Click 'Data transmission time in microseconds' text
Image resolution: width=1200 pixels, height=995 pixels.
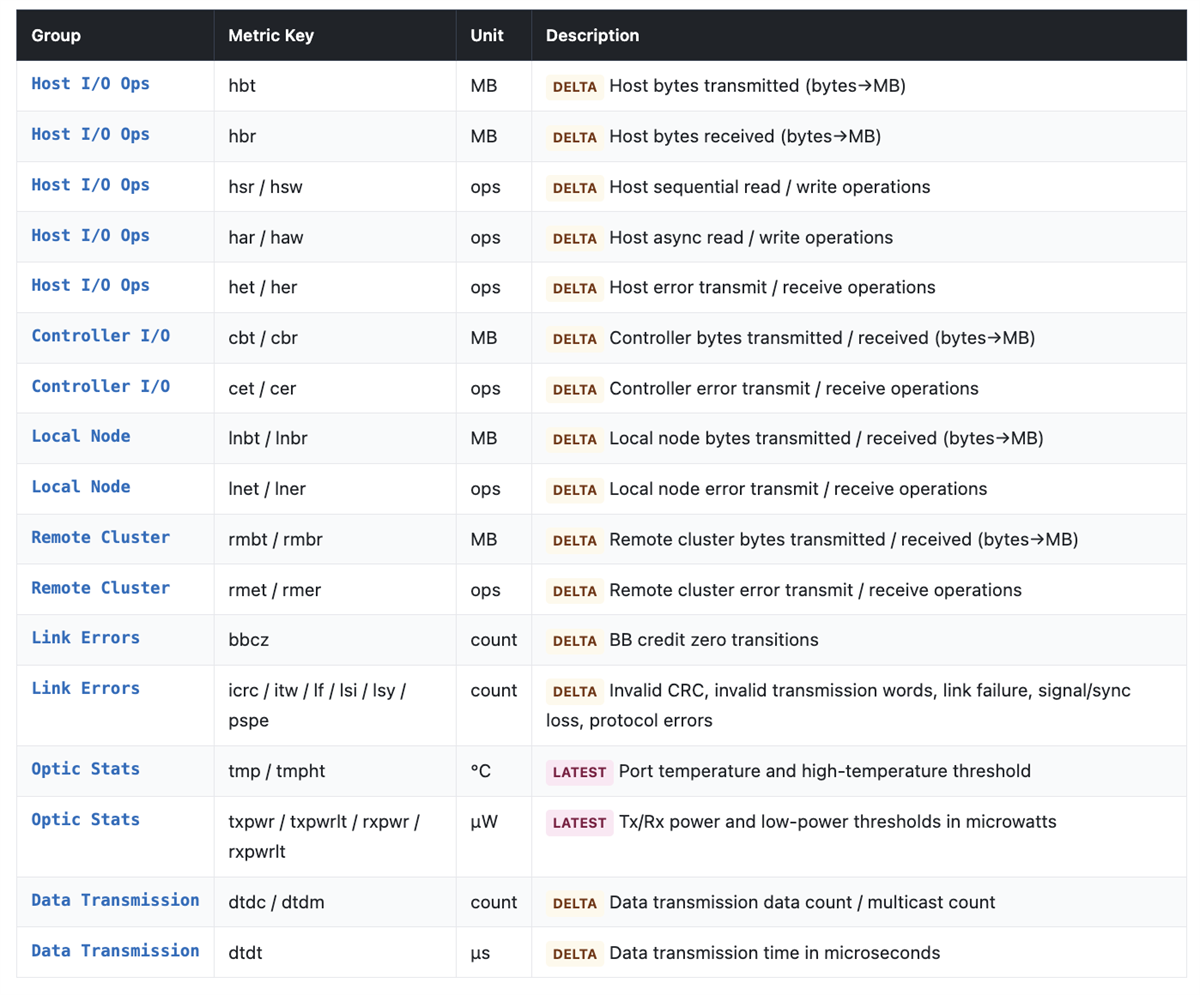(x=775, y=953)
